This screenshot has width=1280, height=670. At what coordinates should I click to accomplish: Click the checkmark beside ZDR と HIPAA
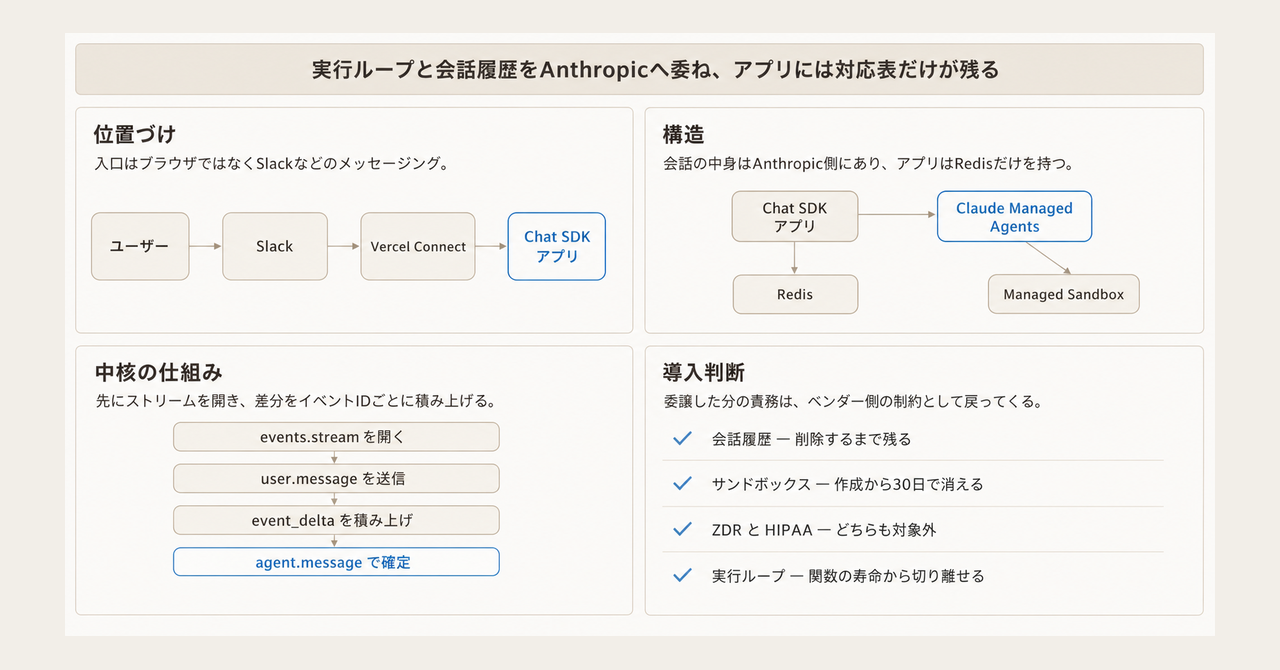[683, 529]
